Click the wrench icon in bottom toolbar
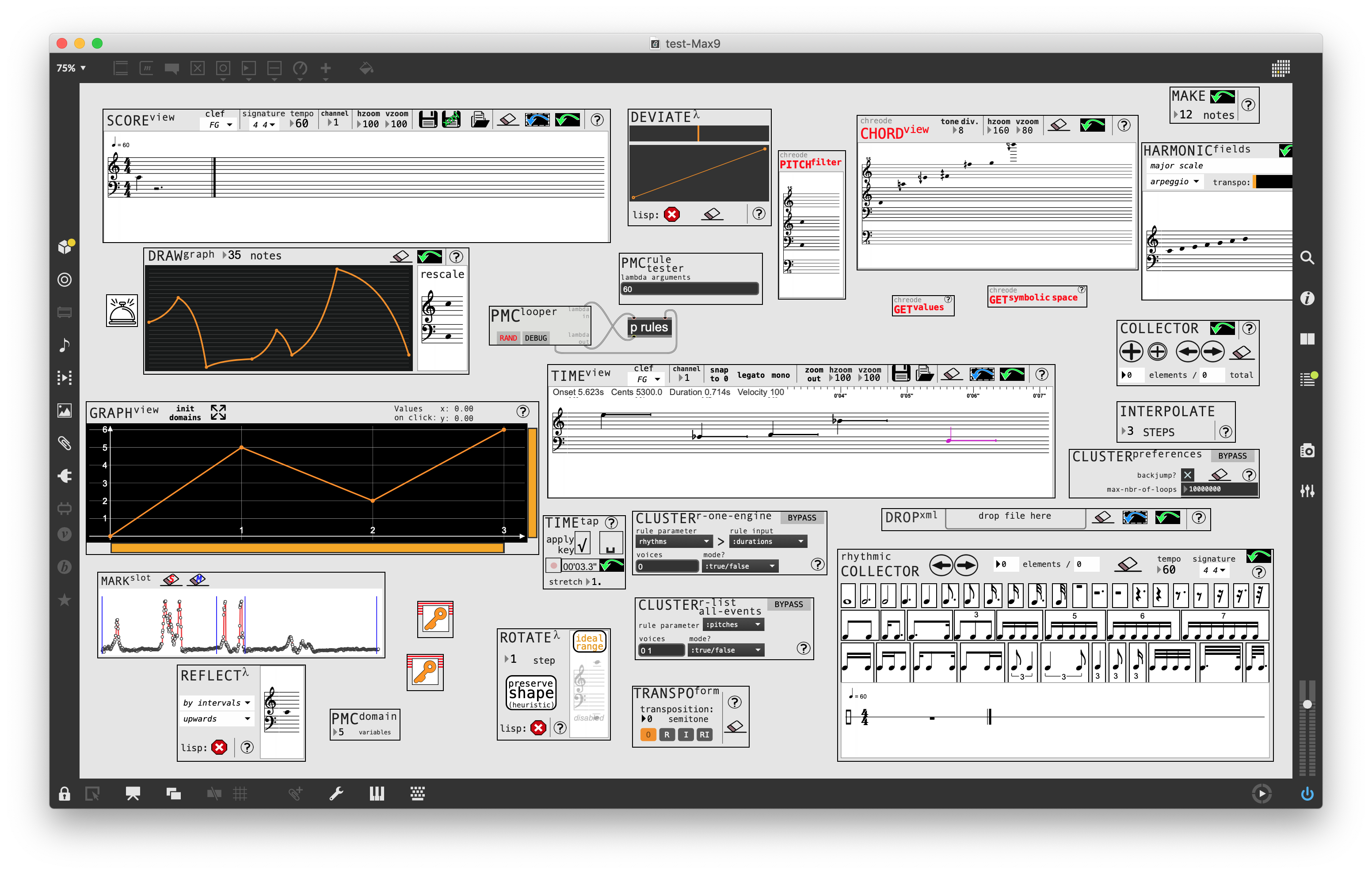Image resolution: width=1372 pixels, height=874 pixels. tap(336, 793)
